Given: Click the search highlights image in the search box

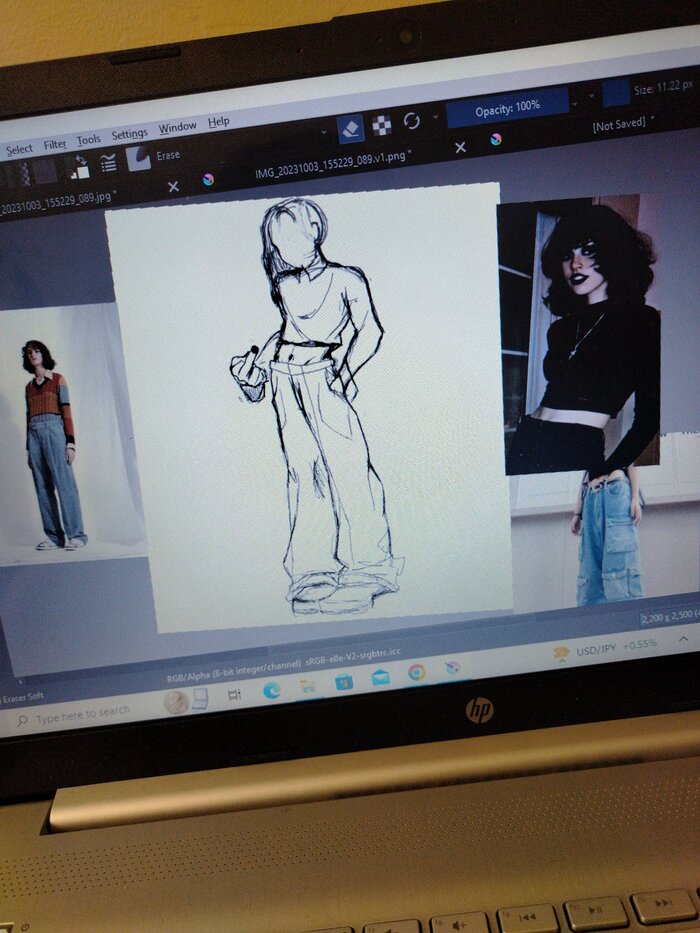Looking at the screenshot, I should click(x=185, y=701).
